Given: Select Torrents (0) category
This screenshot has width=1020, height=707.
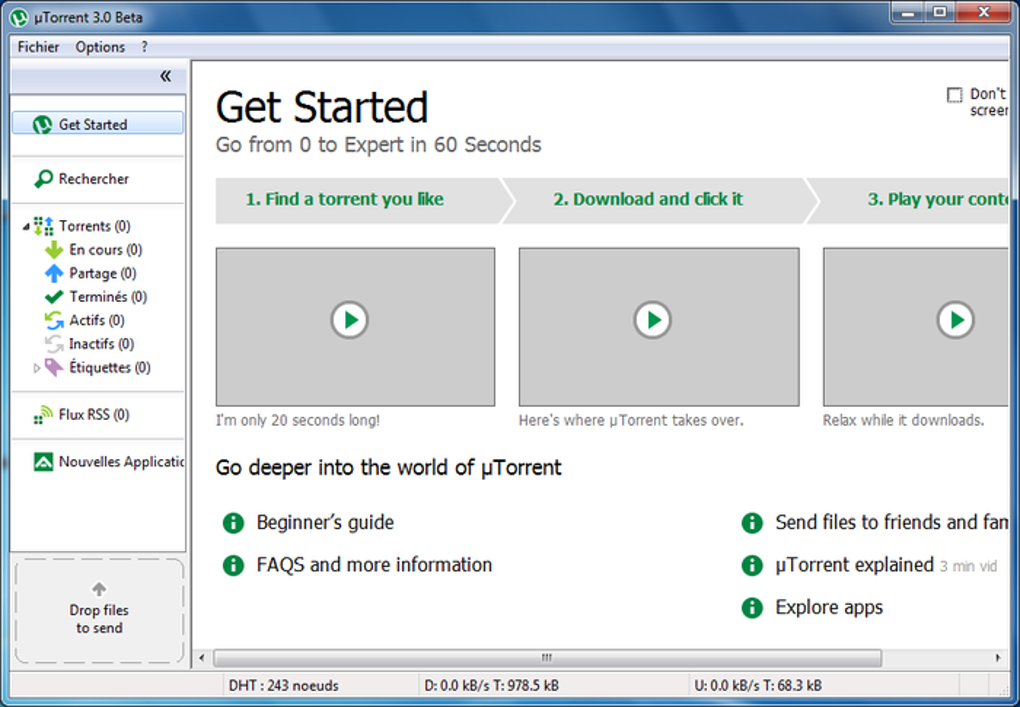Looking at the screenshot, I should point(94,226).
